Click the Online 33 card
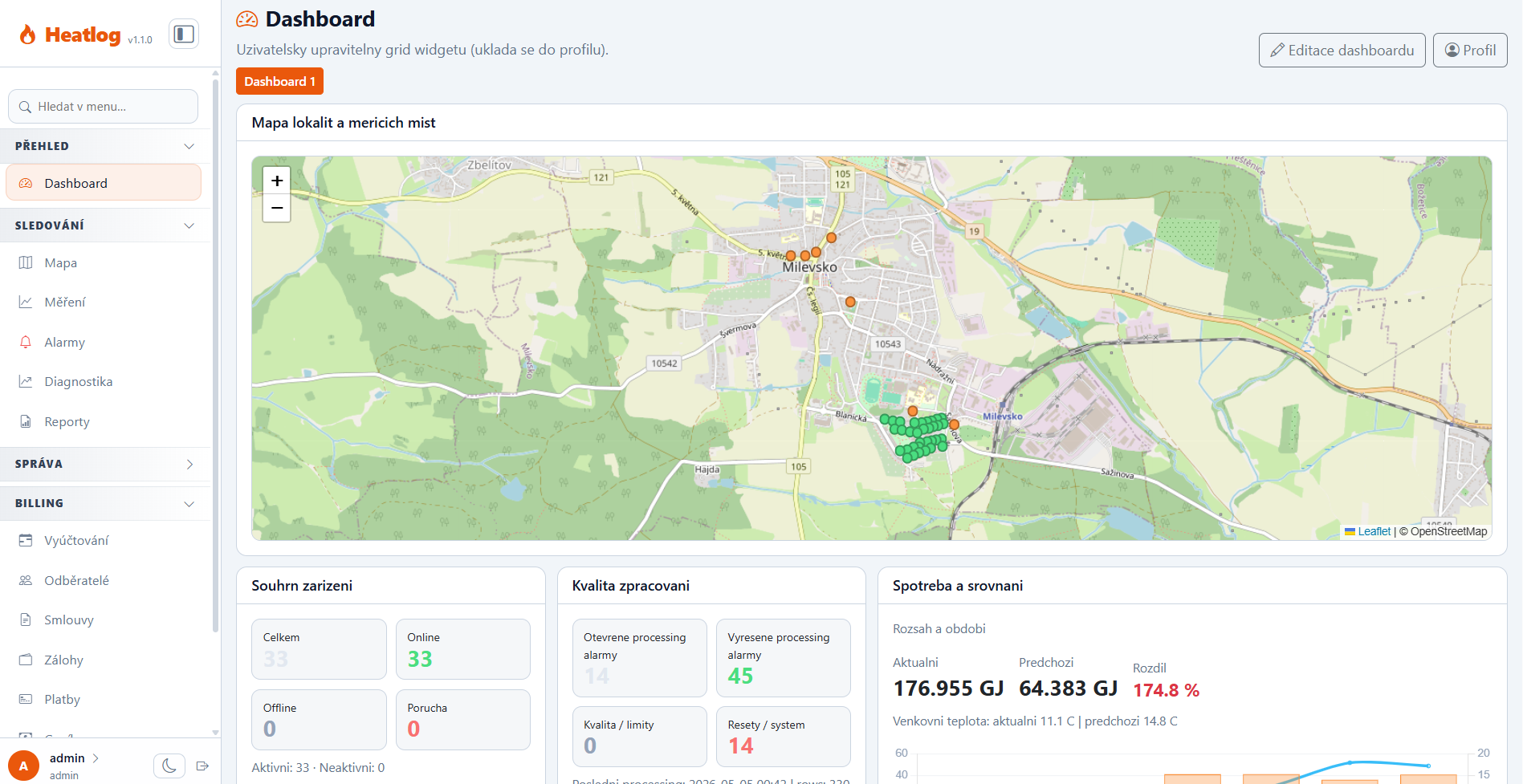Image resolution: width=1523 pixels, height=784 pixels. pyautogui.click(x=463, y=649)
